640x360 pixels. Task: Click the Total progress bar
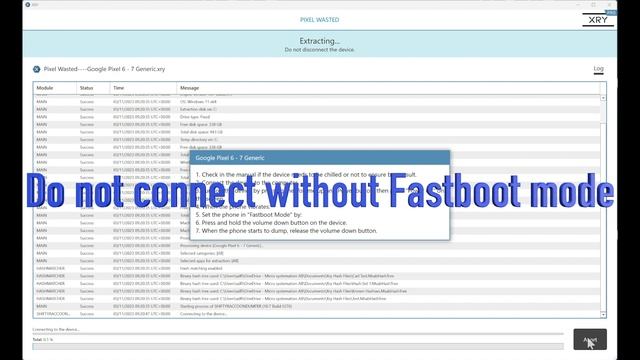[298, 347]
